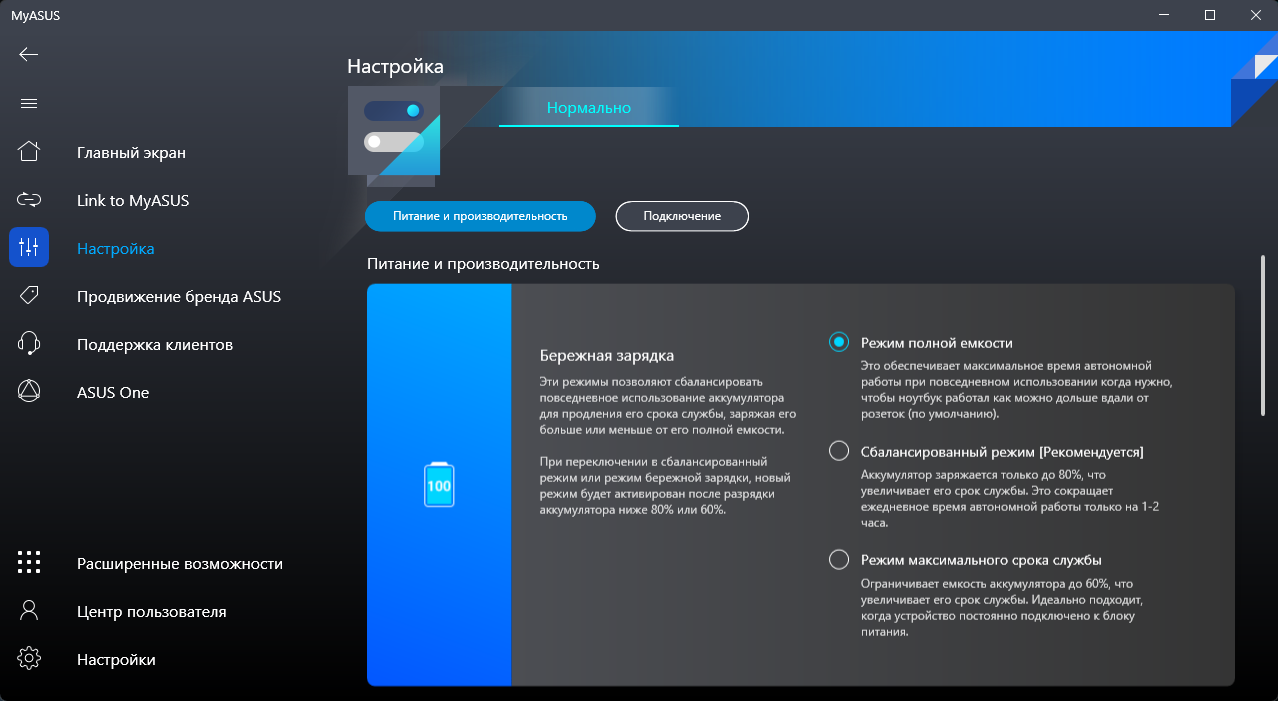Select Настройка in the sidebar

coord(115,249)
